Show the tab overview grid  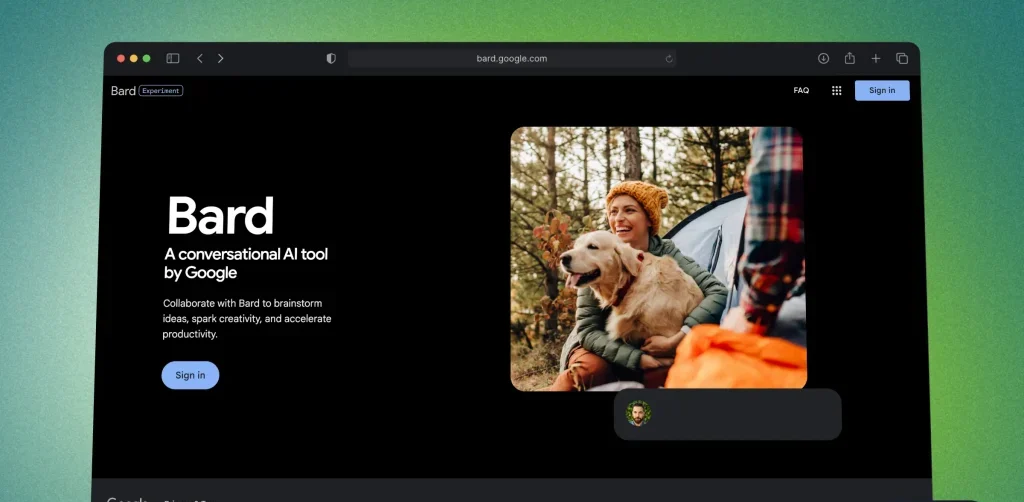click(902, 59)
